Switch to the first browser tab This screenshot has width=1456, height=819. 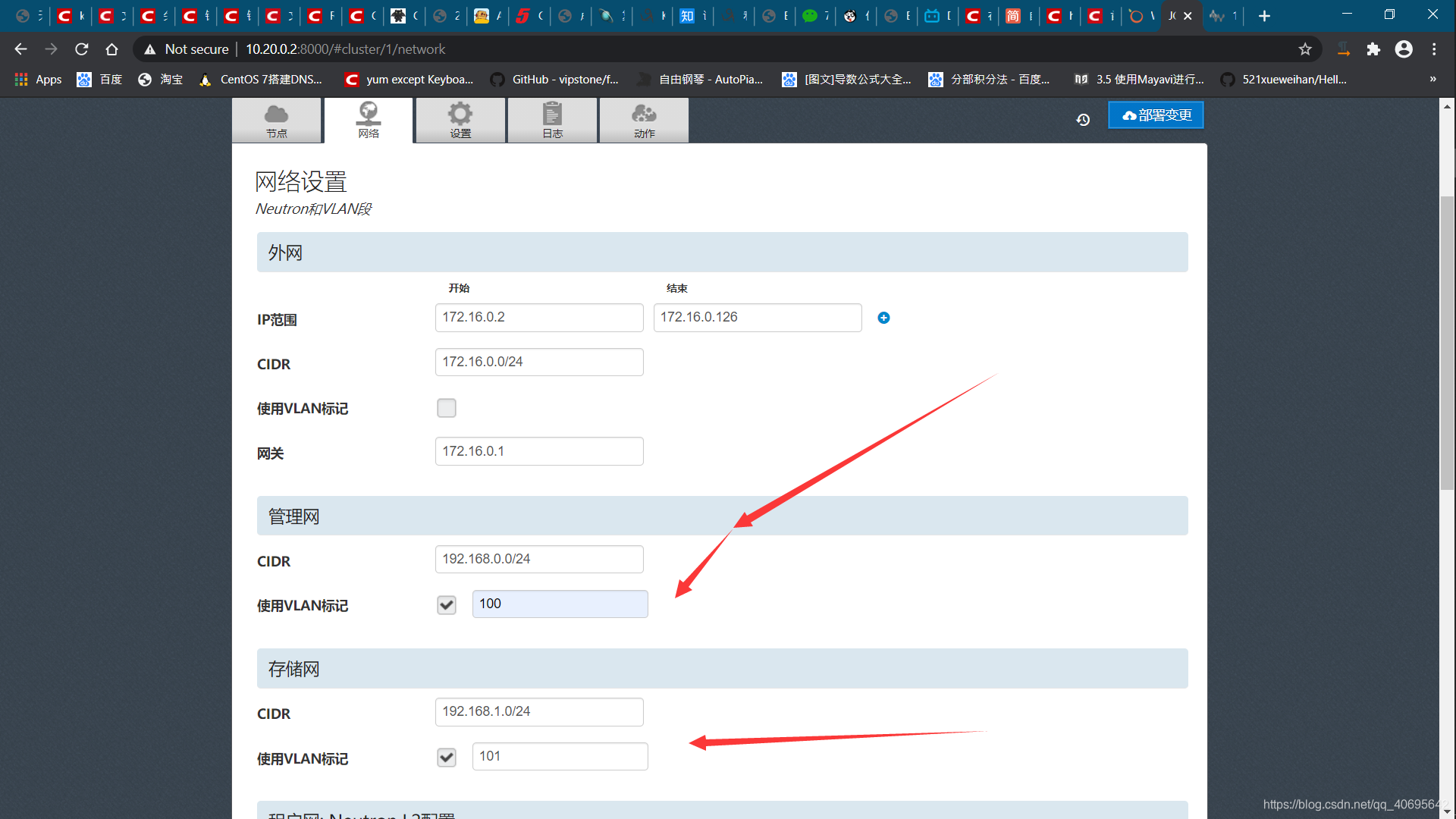pyautogui.click(x=29, y=16)
